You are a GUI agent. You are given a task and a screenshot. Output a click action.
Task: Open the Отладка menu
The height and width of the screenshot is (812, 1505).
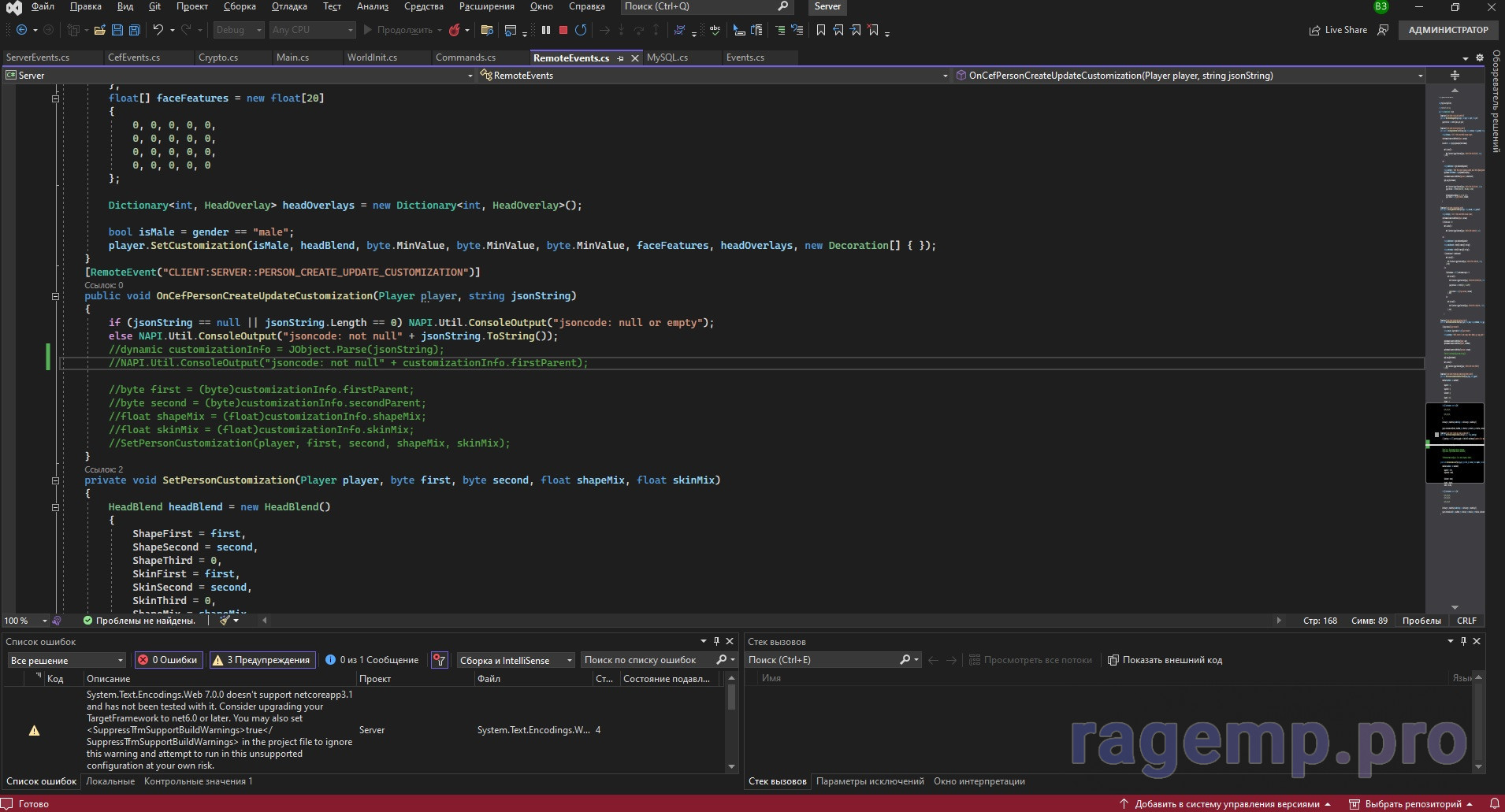289,6
